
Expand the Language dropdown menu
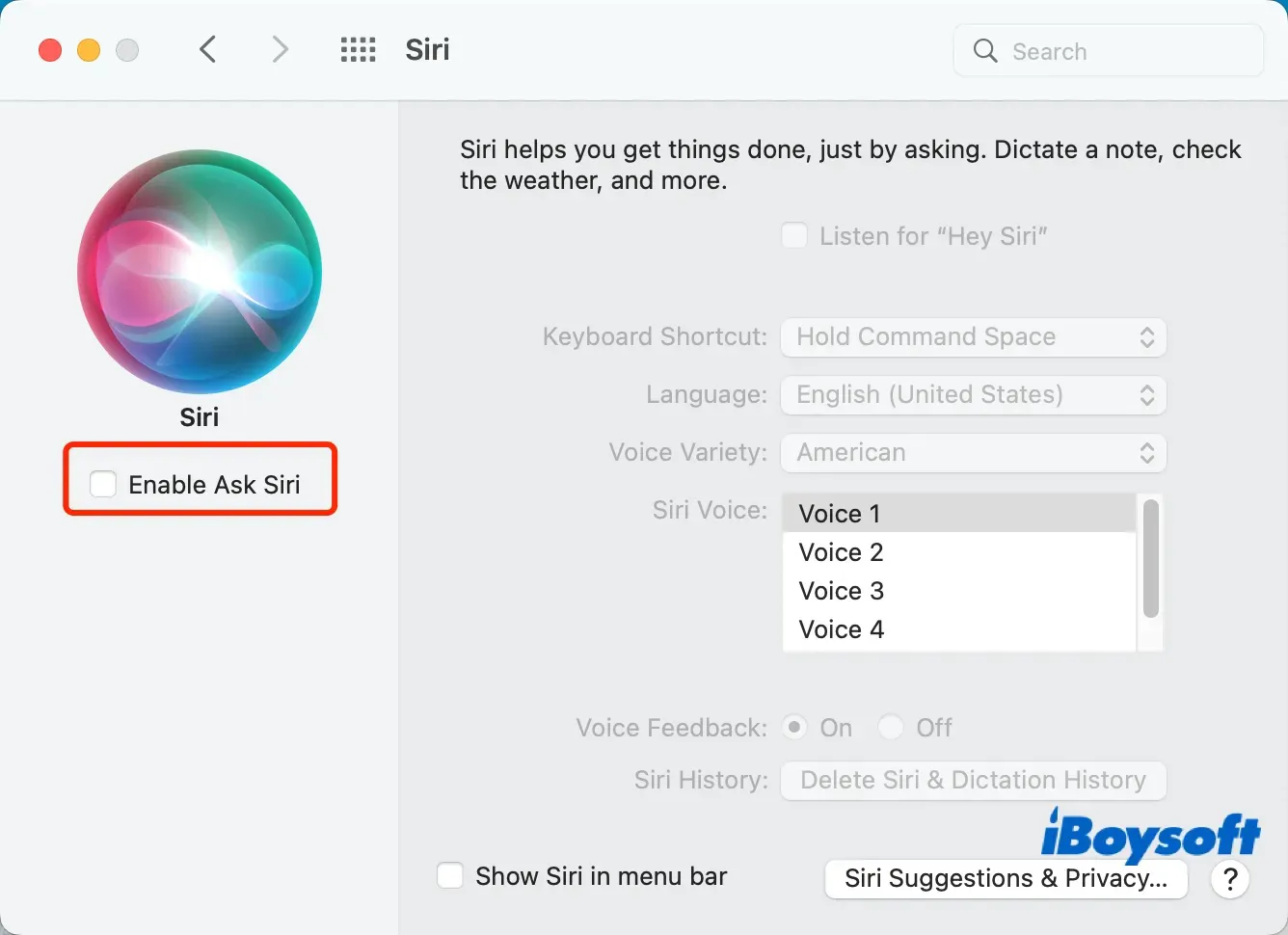(974, 395)
